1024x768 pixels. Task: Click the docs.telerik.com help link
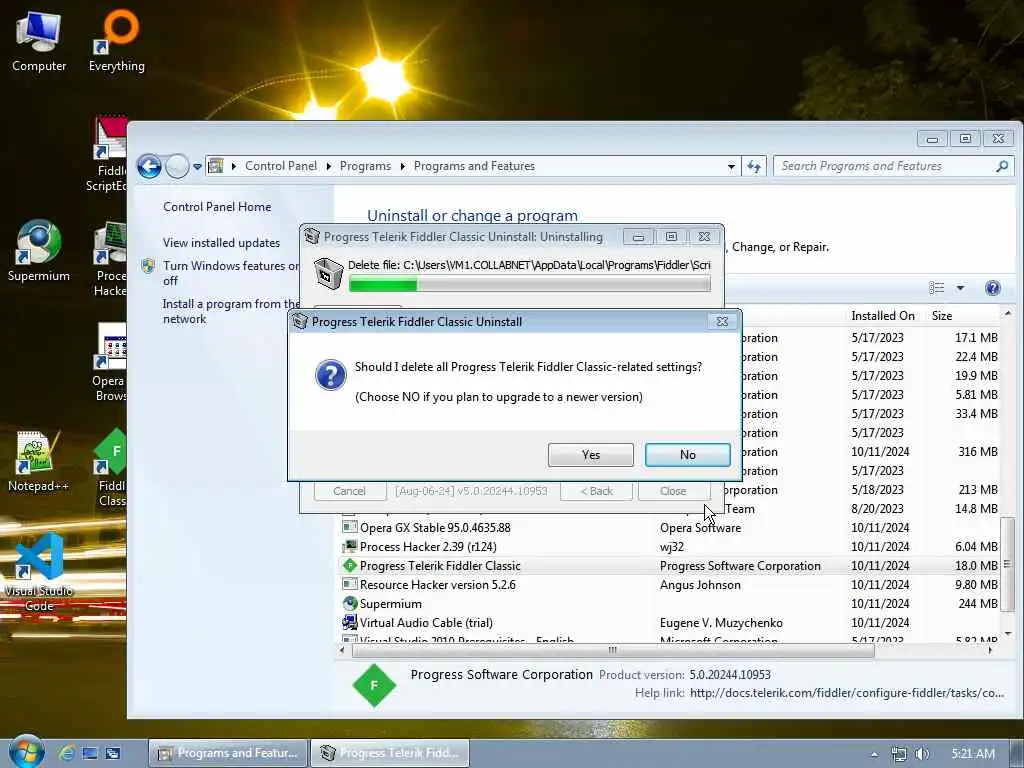846,693
